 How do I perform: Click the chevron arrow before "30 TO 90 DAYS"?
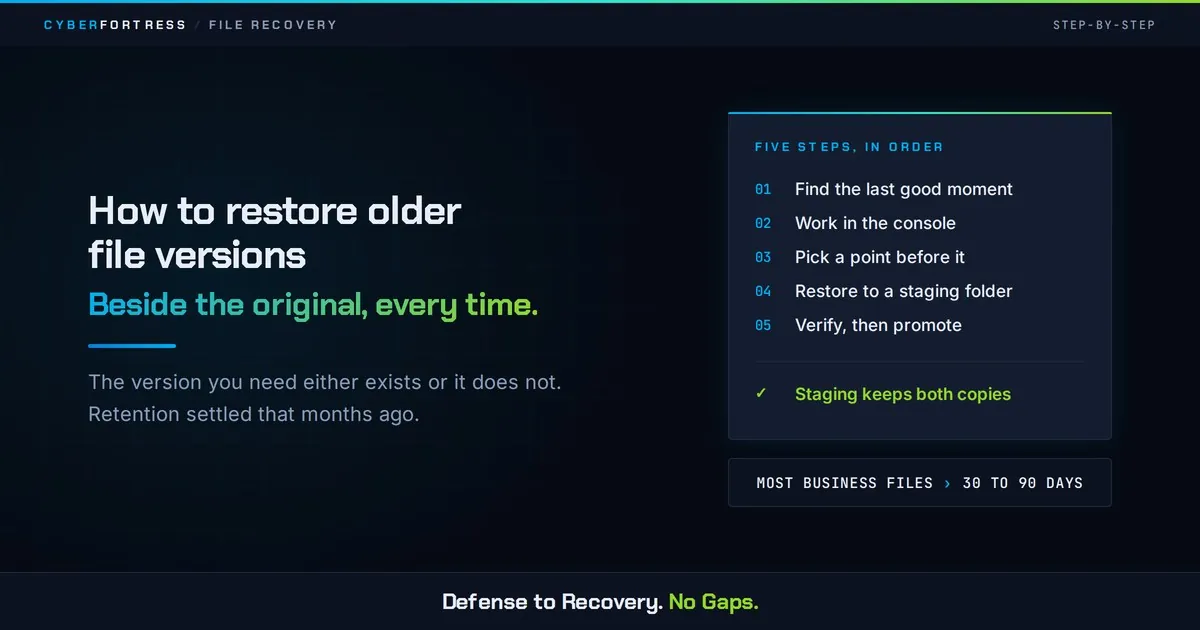click(x=948, y=483)
